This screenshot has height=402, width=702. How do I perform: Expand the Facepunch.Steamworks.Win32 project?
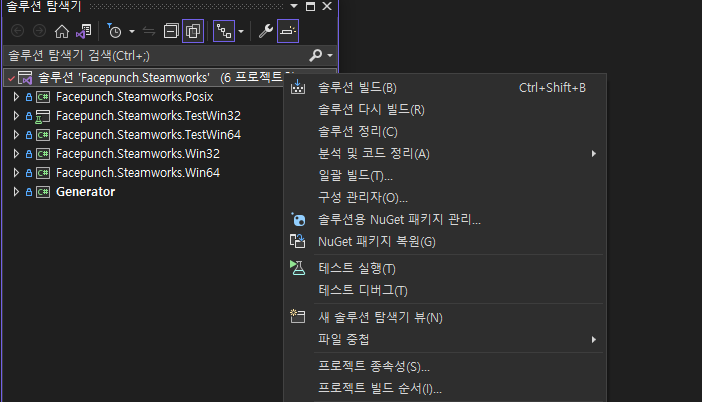tap(16, 154)
